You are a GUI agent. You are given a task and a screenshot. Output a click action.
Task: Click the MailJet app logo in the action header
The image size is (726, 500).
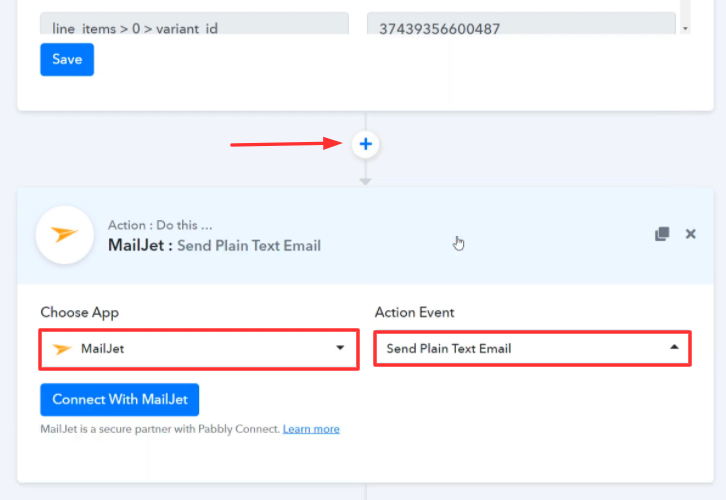click(x=65, y=235)
